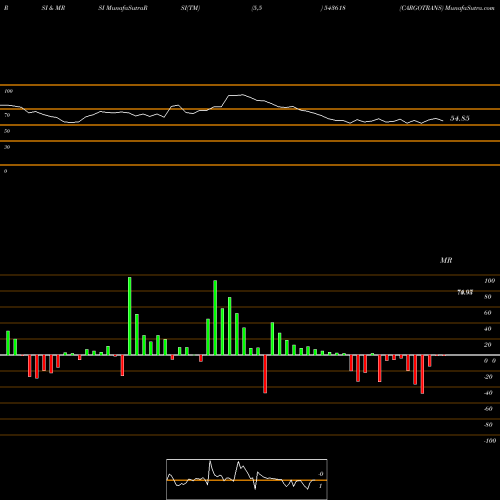Click the MR value label 79.93
Image resolution: width=500 pixels, height=500 pixels.
click(465, 292)
